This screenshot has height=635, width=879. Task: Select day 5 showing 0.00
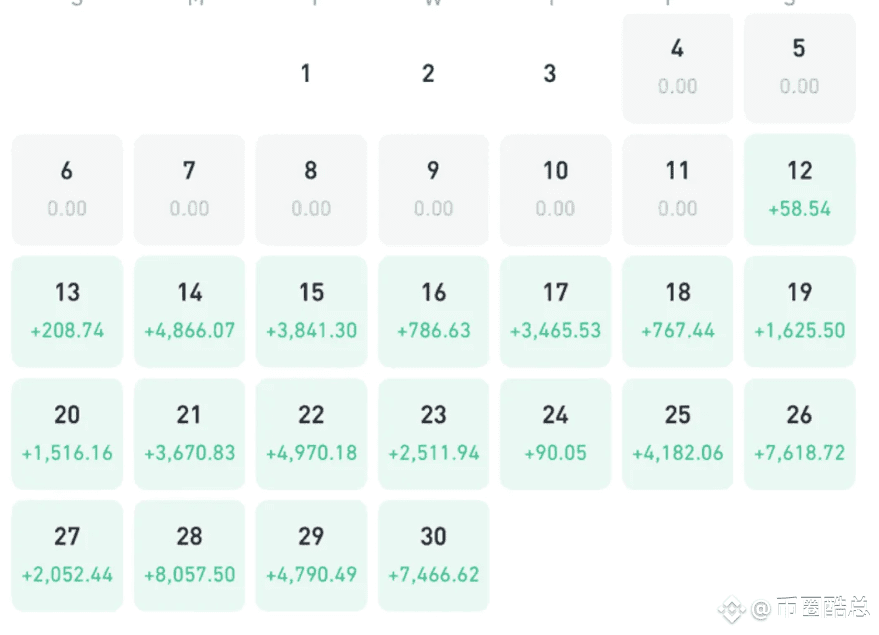pos(799,67)
